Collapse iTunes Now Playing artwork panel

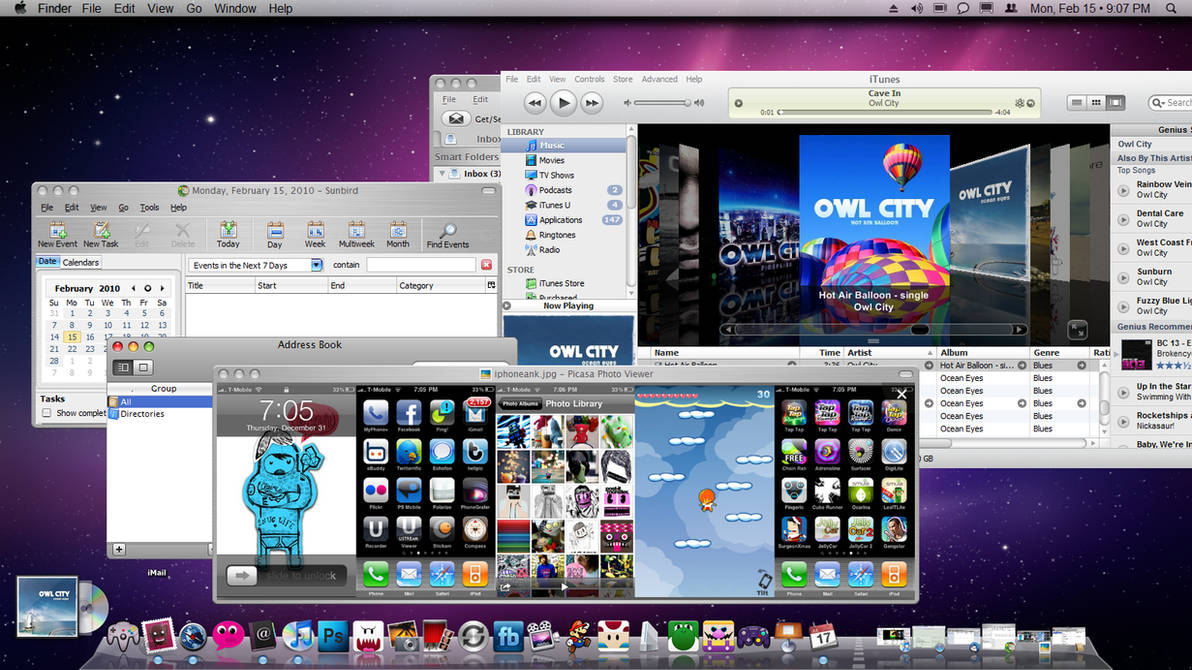(x=507, y=306)
